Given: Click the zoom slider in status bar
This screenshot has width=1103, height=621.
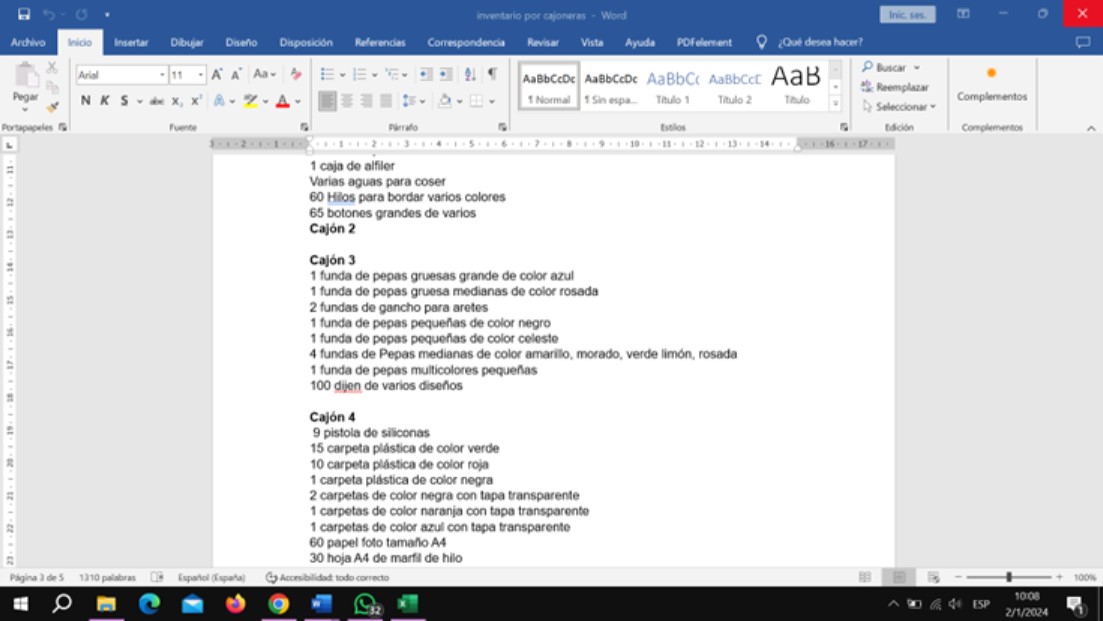Looking at the screenshot, I should pyautogui.click(x=1008, y=577).
